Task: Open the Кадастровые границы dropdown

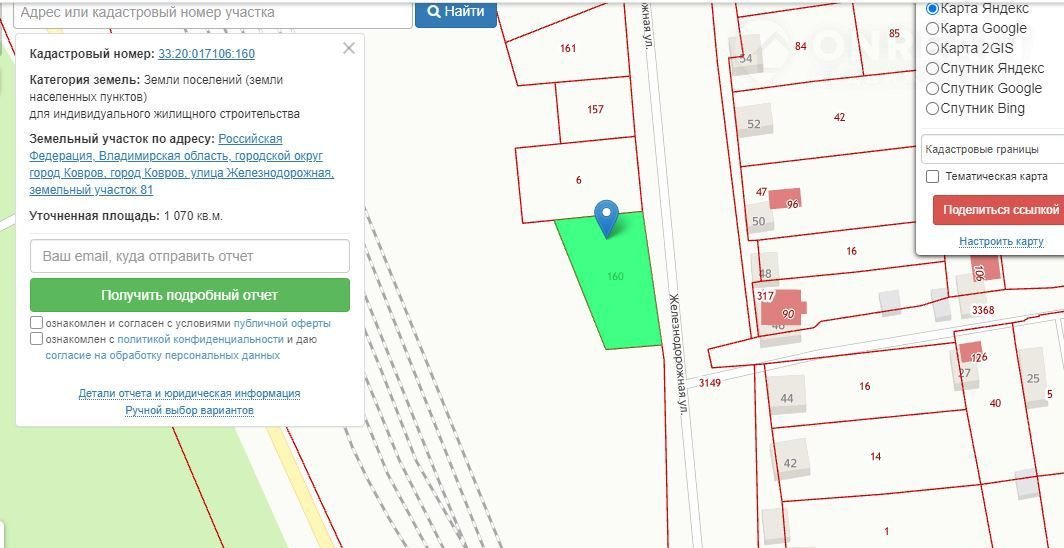Action: (x=992, y=149)
